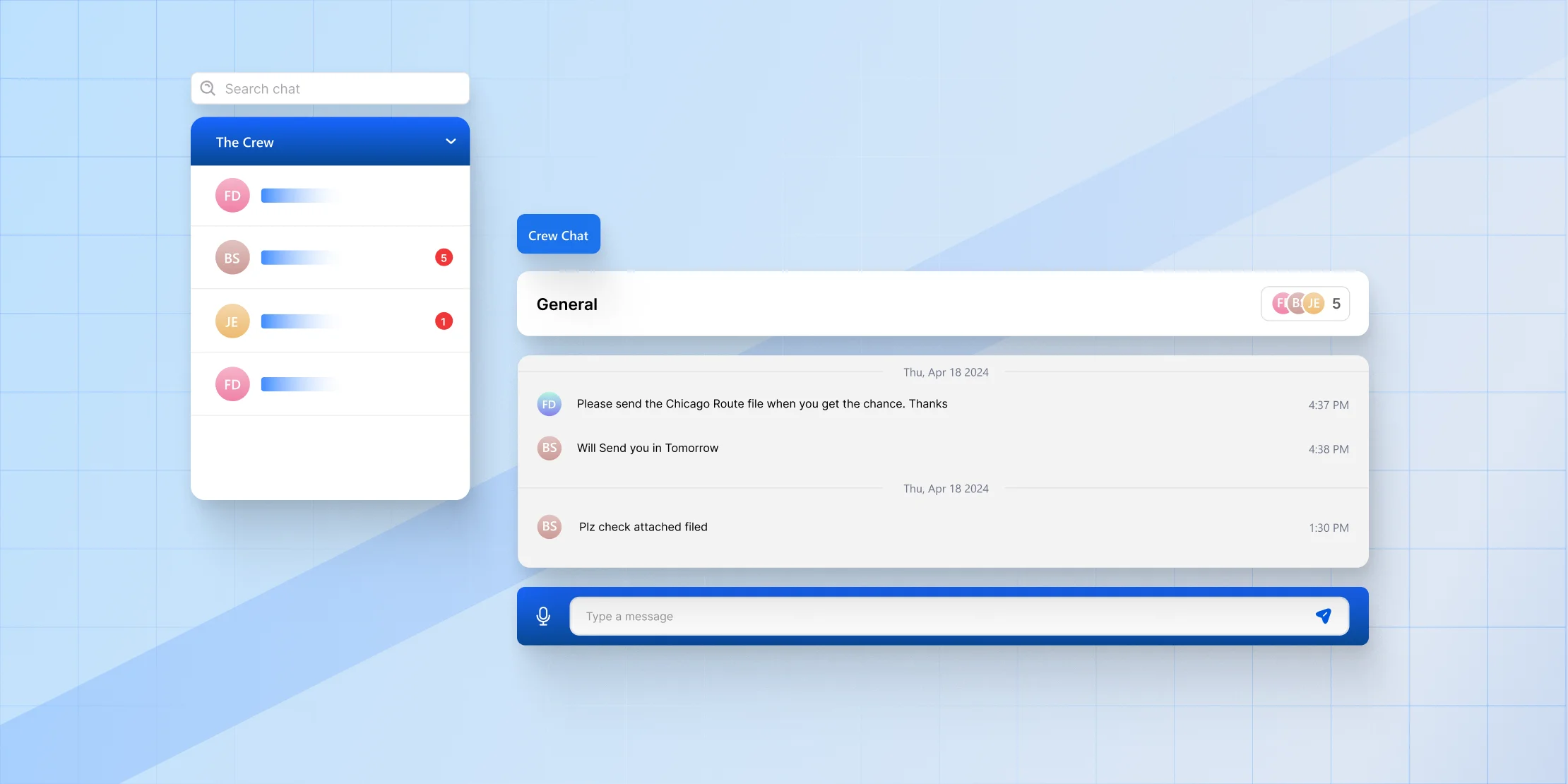Expand The Crew group dropdown chevron

450,141
